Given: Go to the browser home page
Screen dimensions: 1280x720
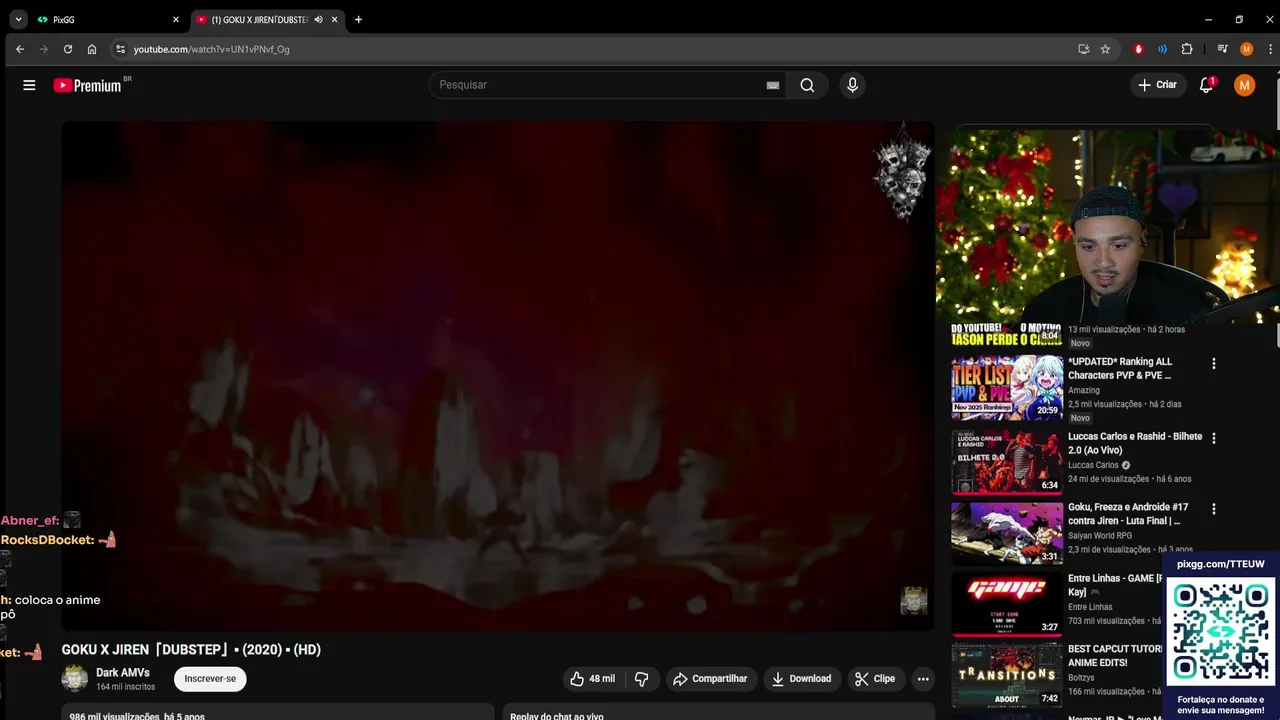Looking at the screenshot, I should [x=92, y=49].
